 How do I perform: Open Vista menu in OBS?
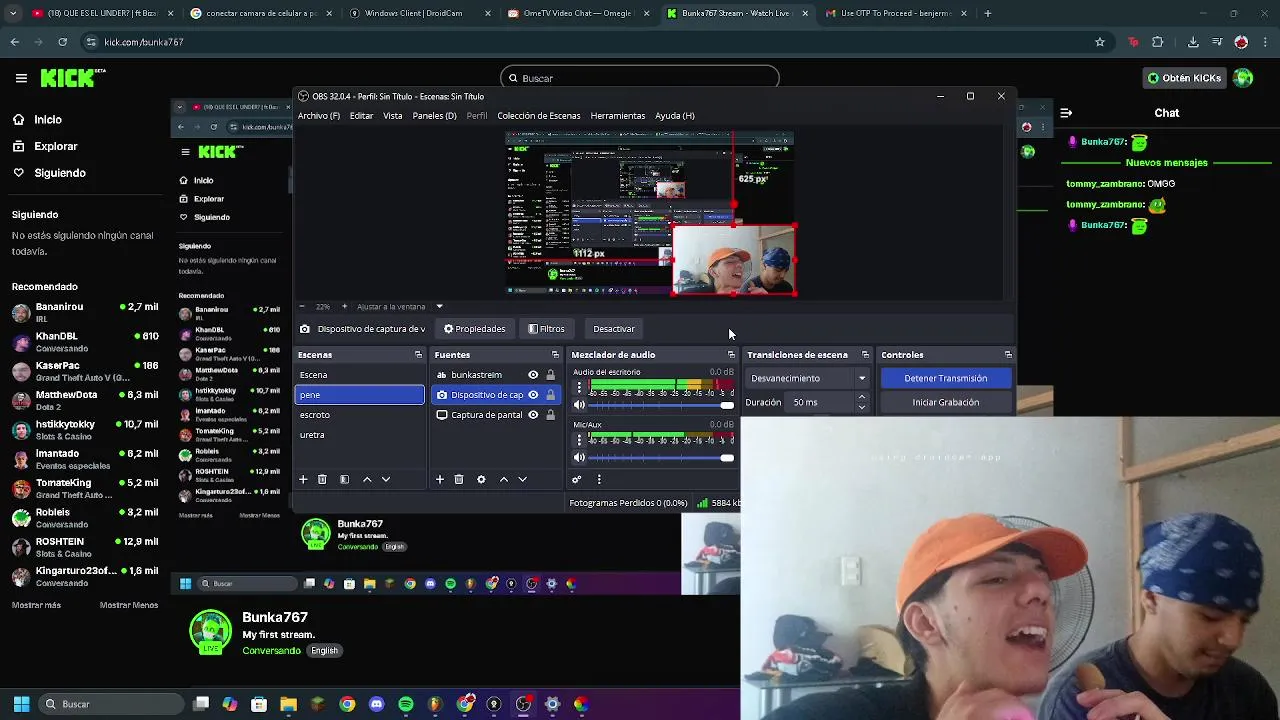(x=393, y=116)
